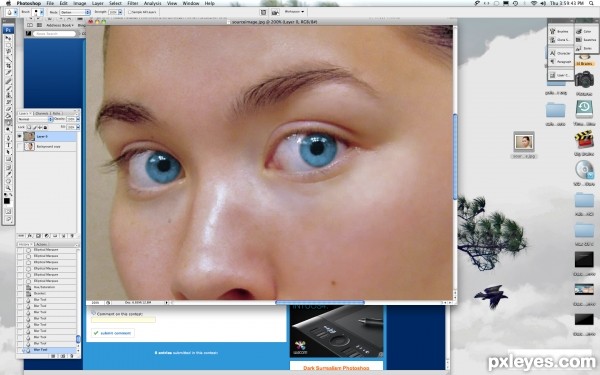Open the Strength slider arrow
Image resolution: width=600 pixels, height=375 pixels.
pyautogui.click(x=120, y=12)
